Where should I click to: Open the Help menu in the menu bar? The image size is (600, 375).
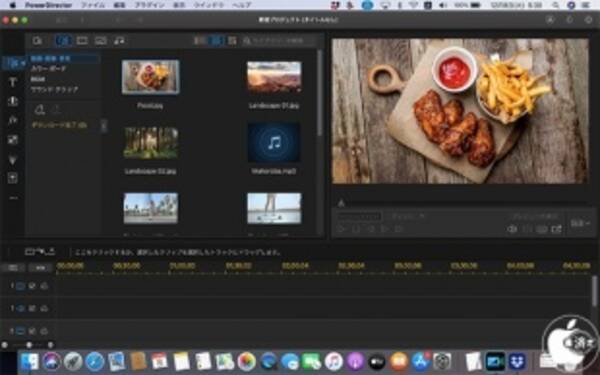pyautogui.click(x=242, y=5)
